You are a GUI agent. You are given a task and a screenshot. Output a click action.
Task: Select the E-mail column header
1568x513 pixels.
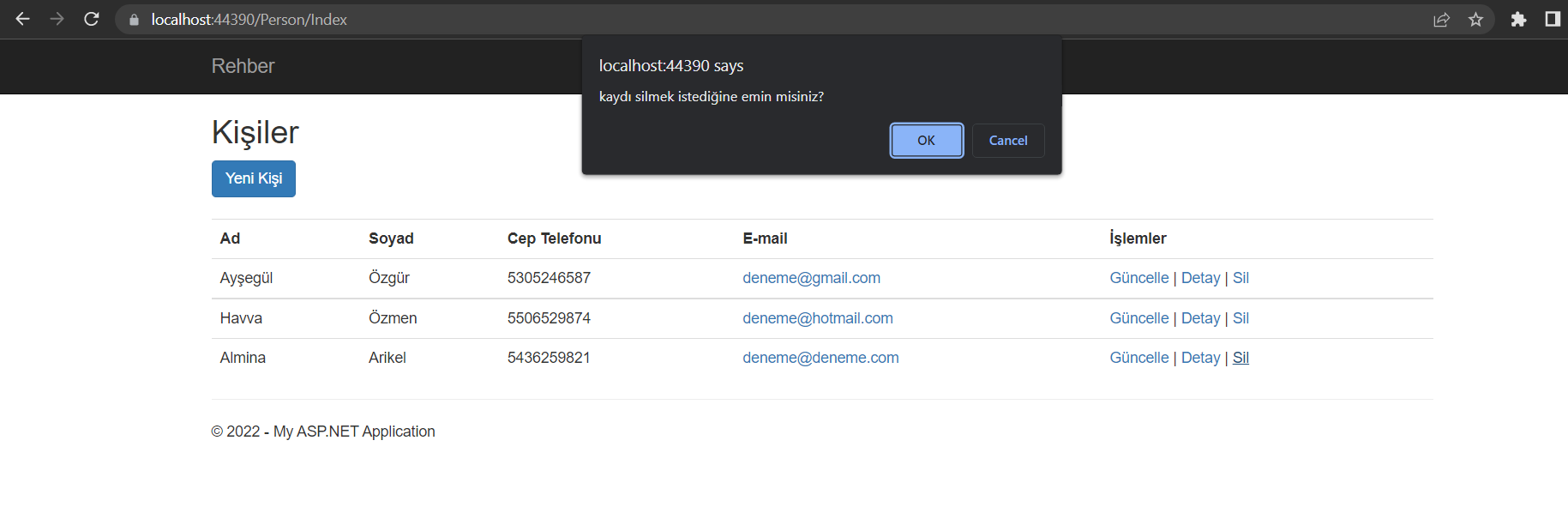[x=765, y=238]
